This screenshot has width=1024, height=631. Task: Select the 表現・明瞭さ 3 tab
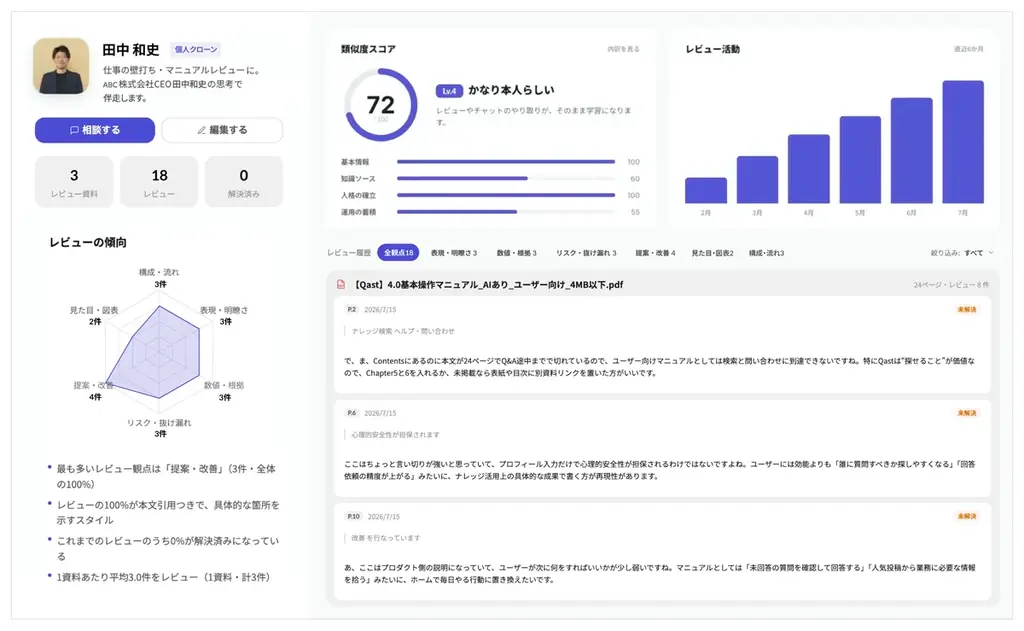click(x=454, y=253)
